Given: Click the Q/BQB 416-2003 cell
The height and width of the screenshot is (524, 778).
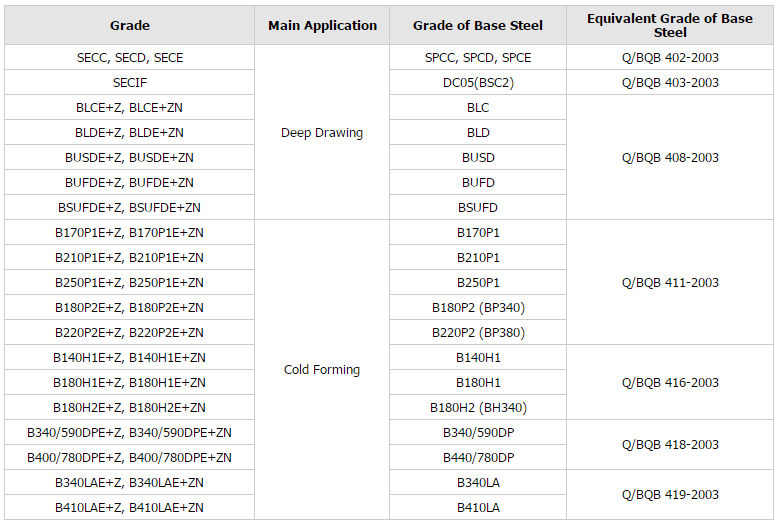Looking at the screenshot, I should click(x=670, y=383).
